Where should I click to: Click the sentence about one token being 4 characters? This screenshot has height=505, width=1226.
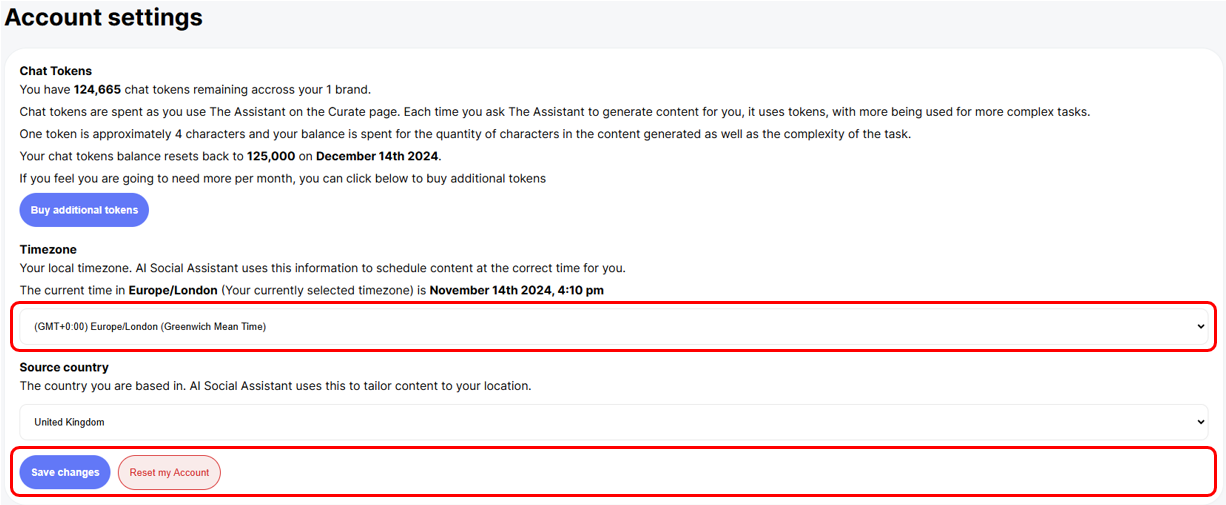pyautogui.click(x=465, y=134)
